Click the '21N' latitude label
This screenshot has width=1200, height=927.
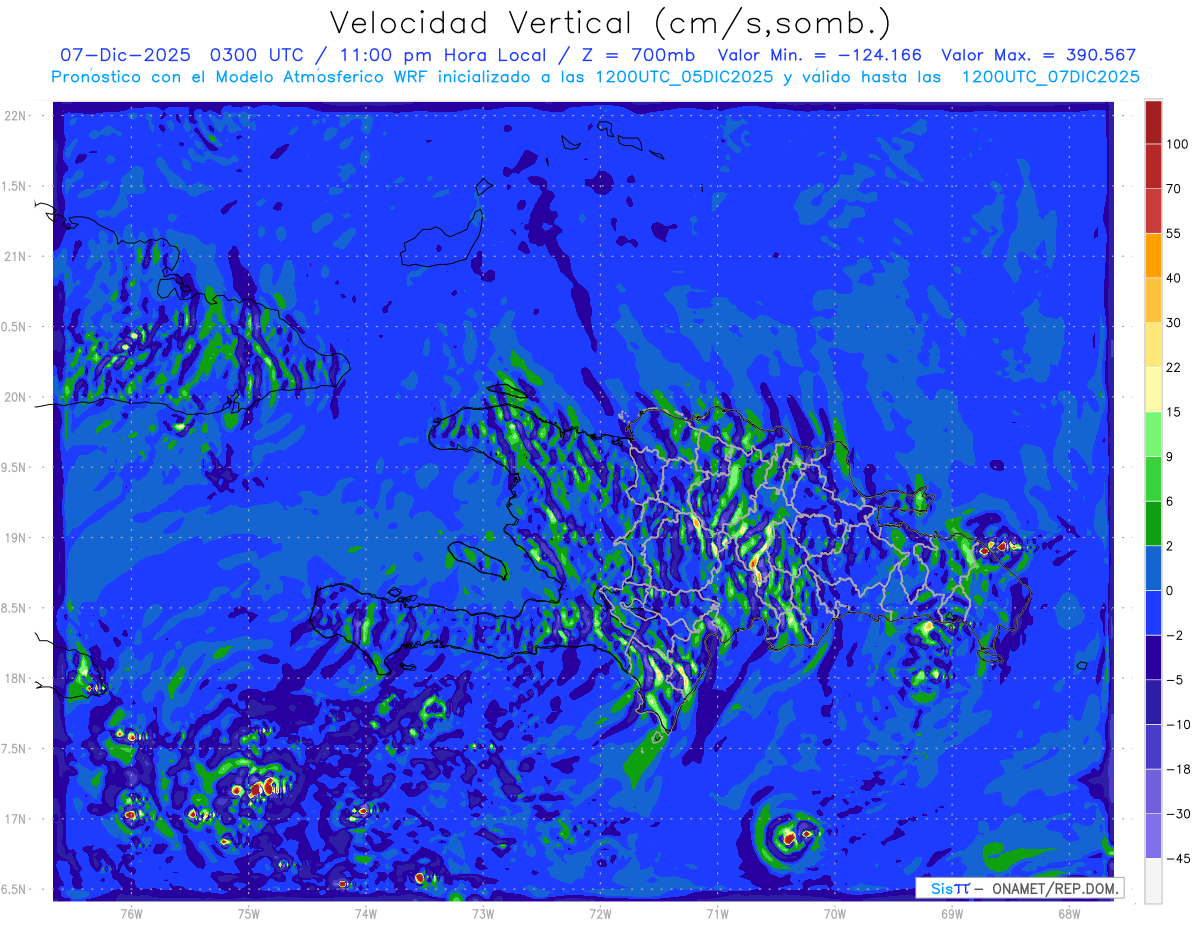click(15, 256)
